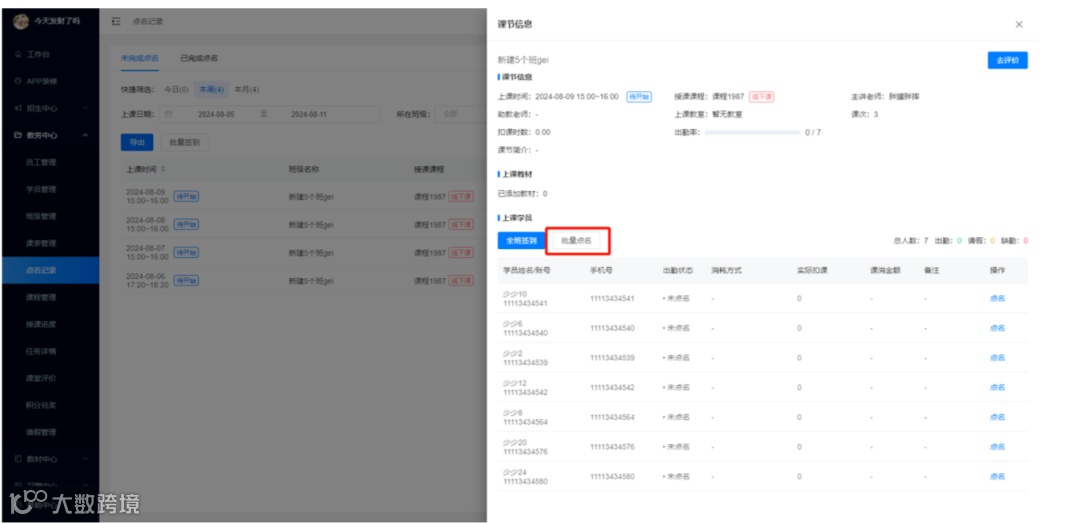The image size is (1080, 523).
Task: Click phone number 11113434564 in the table
Action: pyautogui.click(x=612, y=417)
